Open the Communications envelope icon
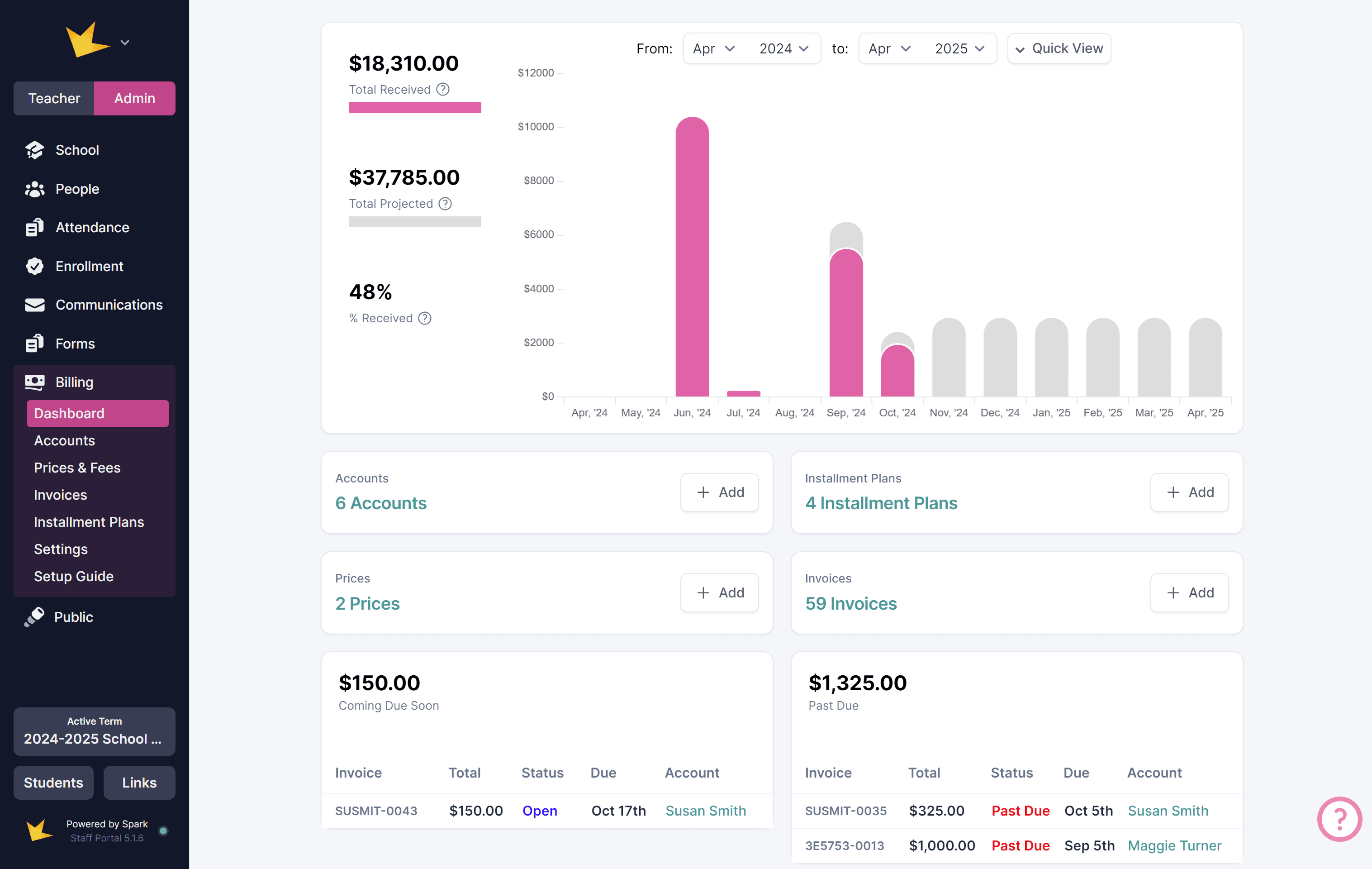Image resolution: width=1372 pixels, height=869 pixels. tap(35, 305)
